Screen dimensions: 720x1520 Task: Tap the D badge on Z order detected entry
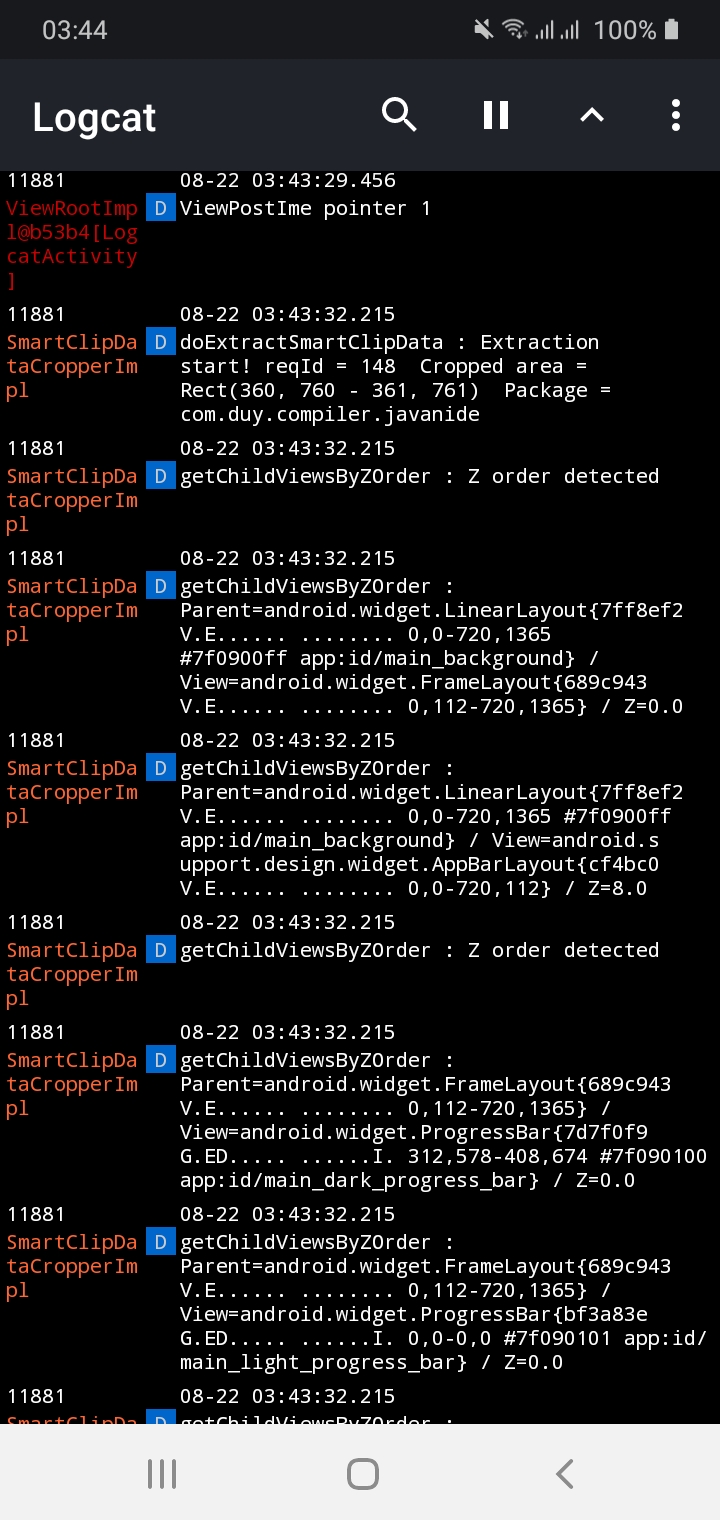coord(160,476)
